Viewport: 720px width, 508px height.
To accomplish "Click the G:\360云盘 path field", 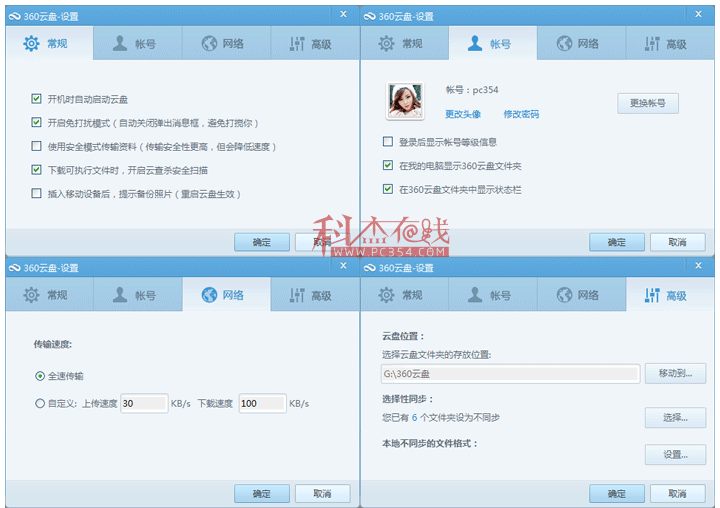I will click(510, 374).
